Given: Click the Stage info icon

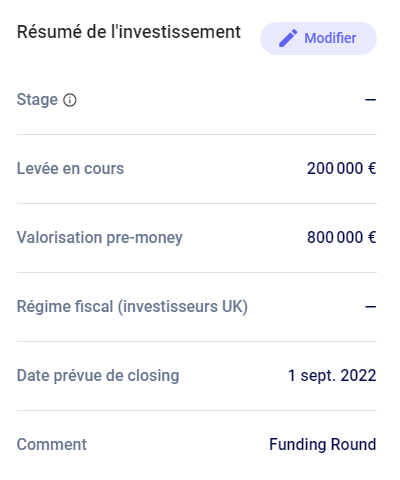Looking at the screenshot, I should tap(70, 100).
